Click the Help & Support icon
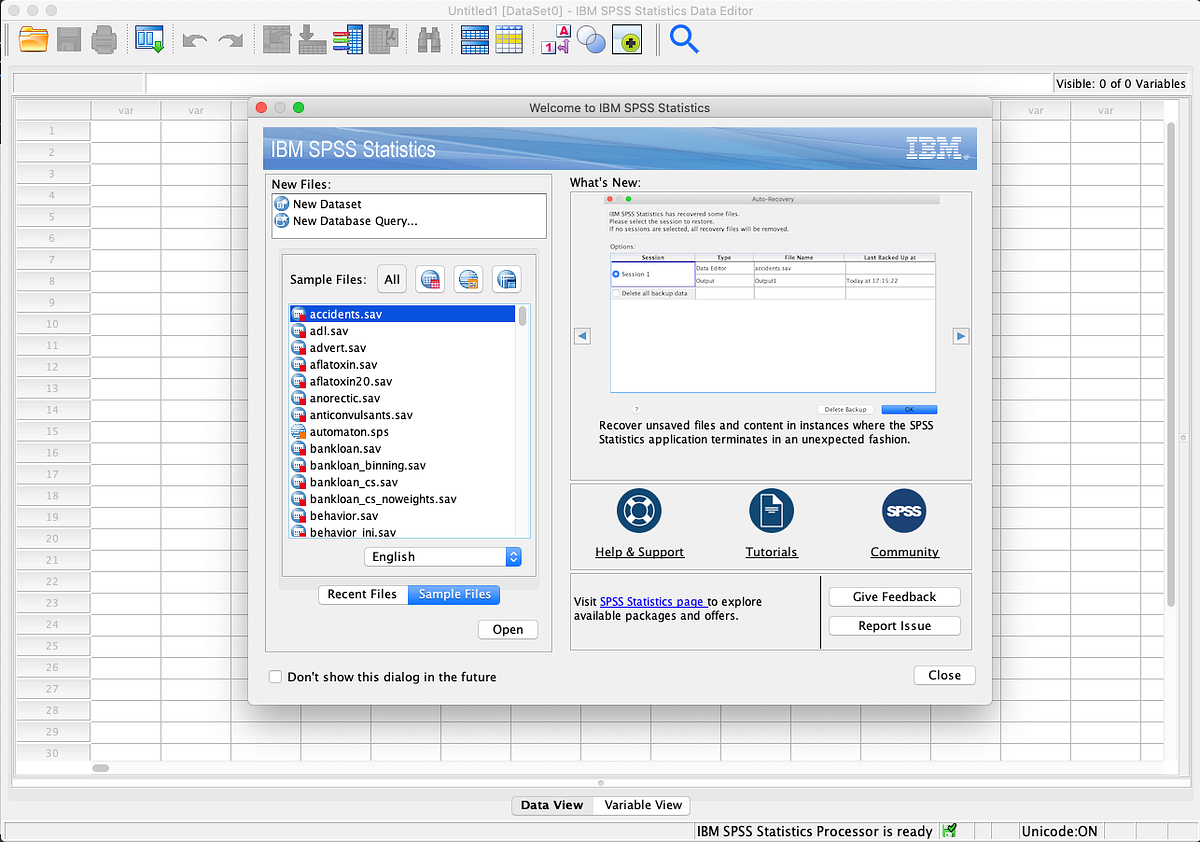The image size is (1200, 842). coord(639,510)
